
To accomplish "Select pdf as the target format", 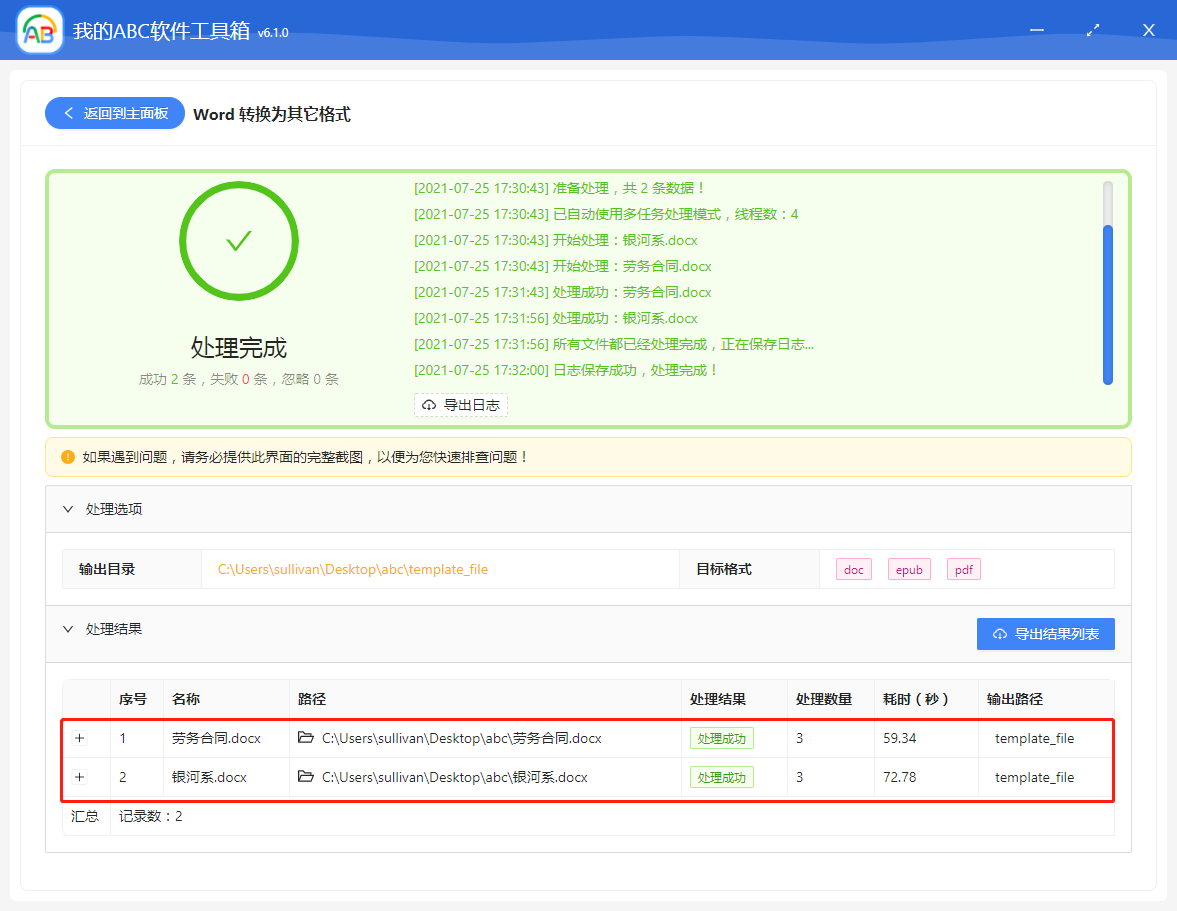I will (x=963, y=569).
